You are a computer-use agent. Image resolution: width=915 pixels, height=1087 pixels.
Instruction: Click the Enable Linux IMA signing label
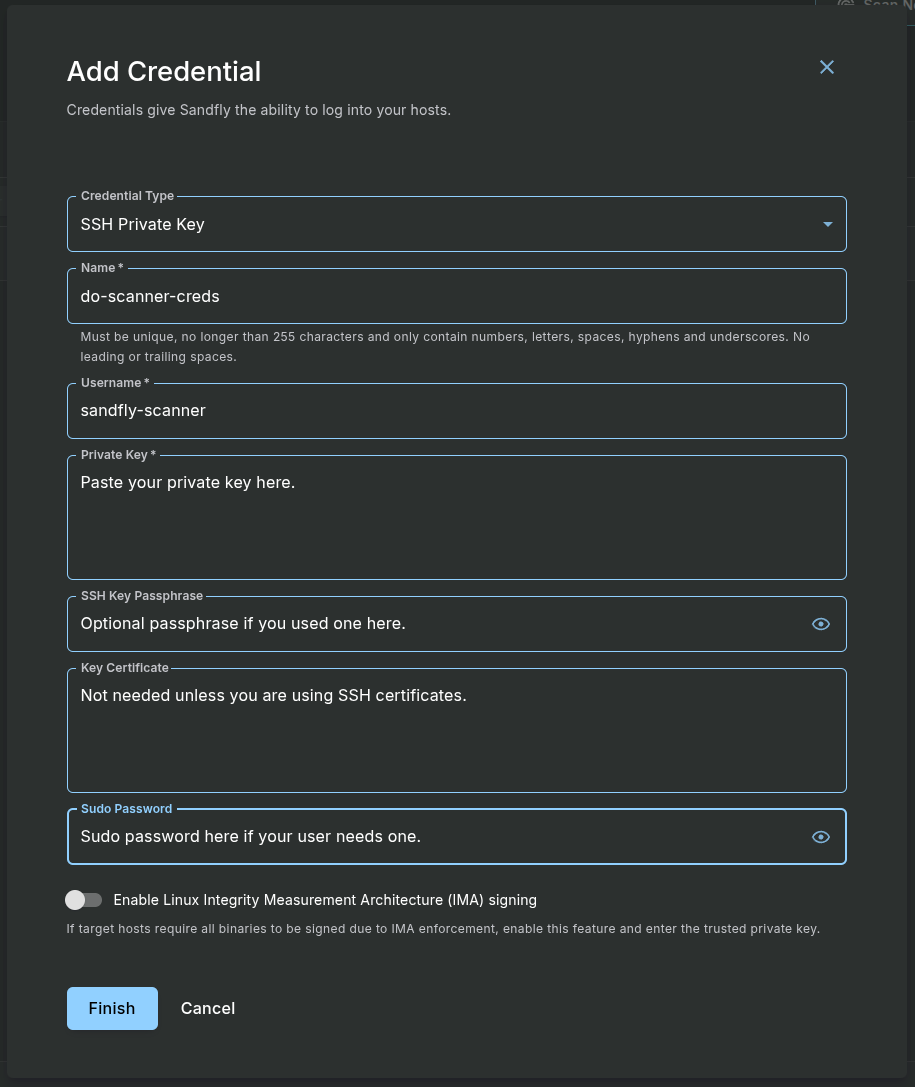coord(325,900)
